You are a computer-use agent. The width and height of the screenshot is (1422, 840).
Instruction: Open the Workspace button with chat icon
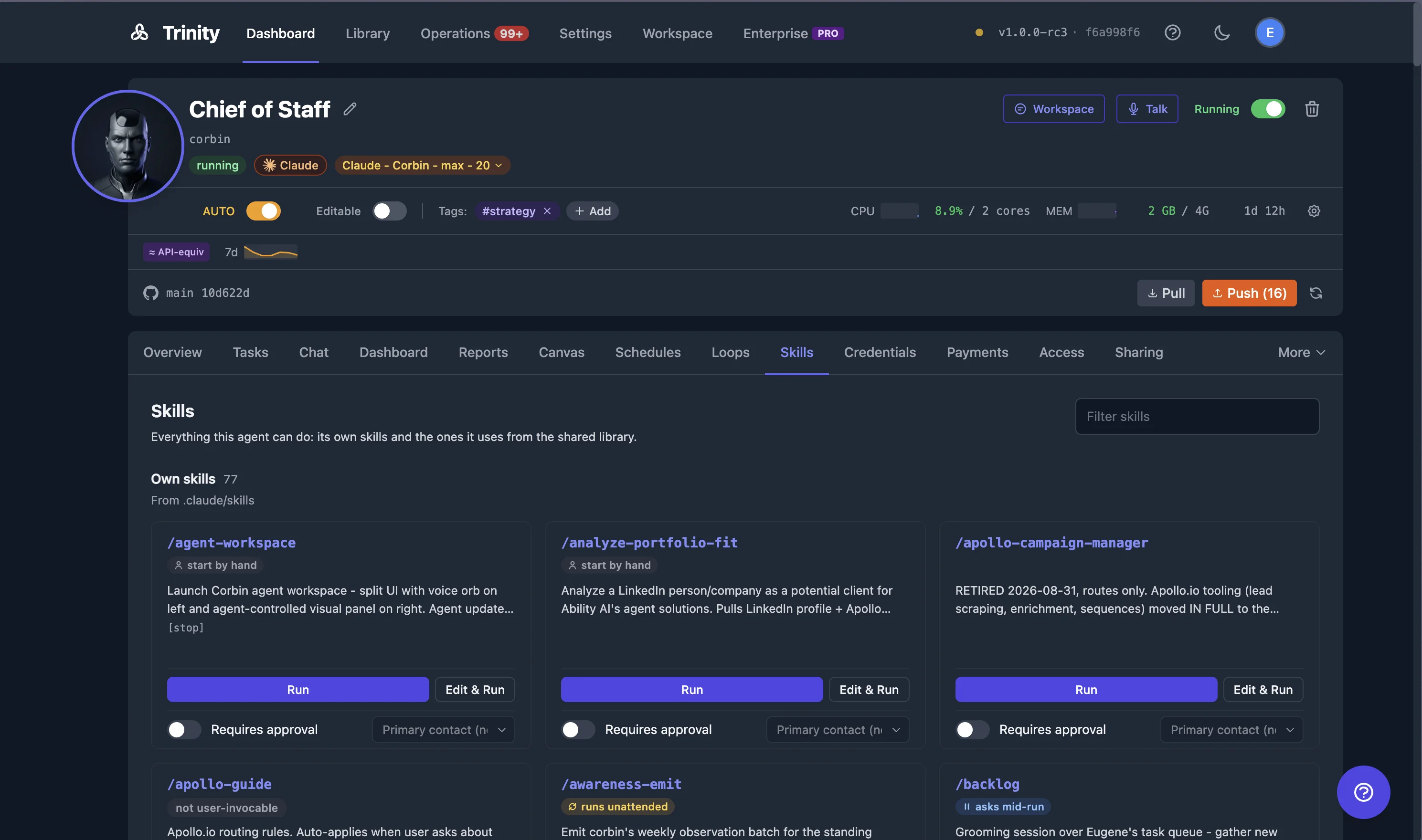click(1054, 109)
